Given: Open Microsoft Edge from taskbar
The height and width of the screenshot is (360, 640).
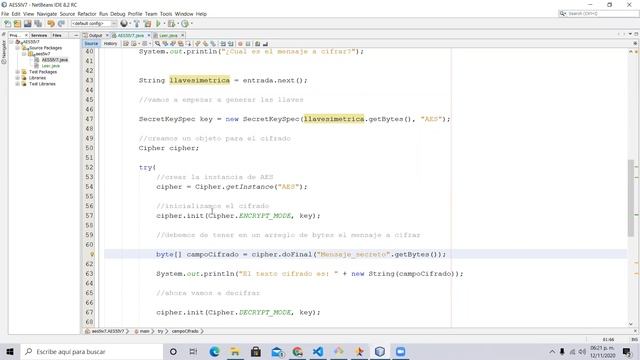Looking at the screenshot, I should coord(215,351).
